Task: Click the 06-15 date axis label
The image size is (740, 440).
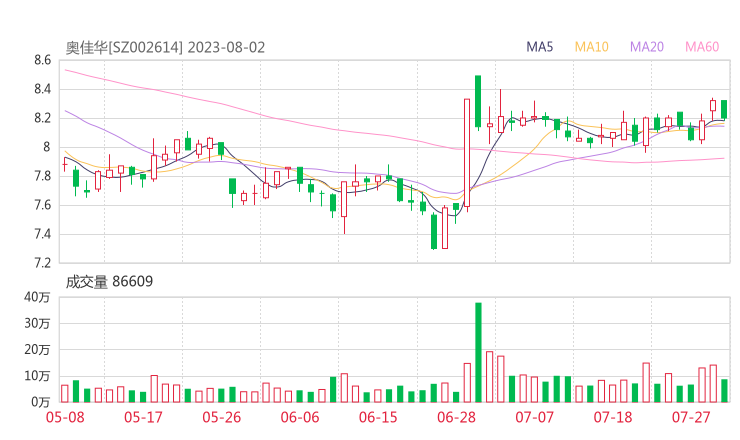Action: point(378,417)
